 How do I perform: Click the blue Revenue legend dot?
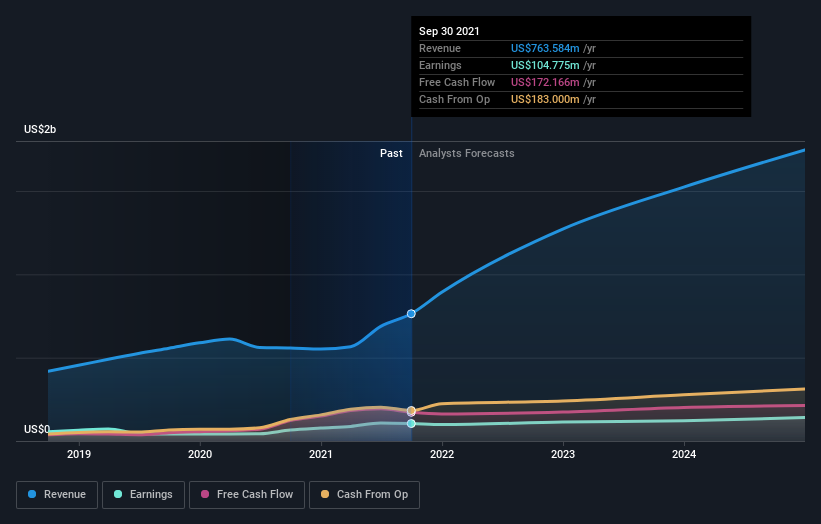pos(32,494)
